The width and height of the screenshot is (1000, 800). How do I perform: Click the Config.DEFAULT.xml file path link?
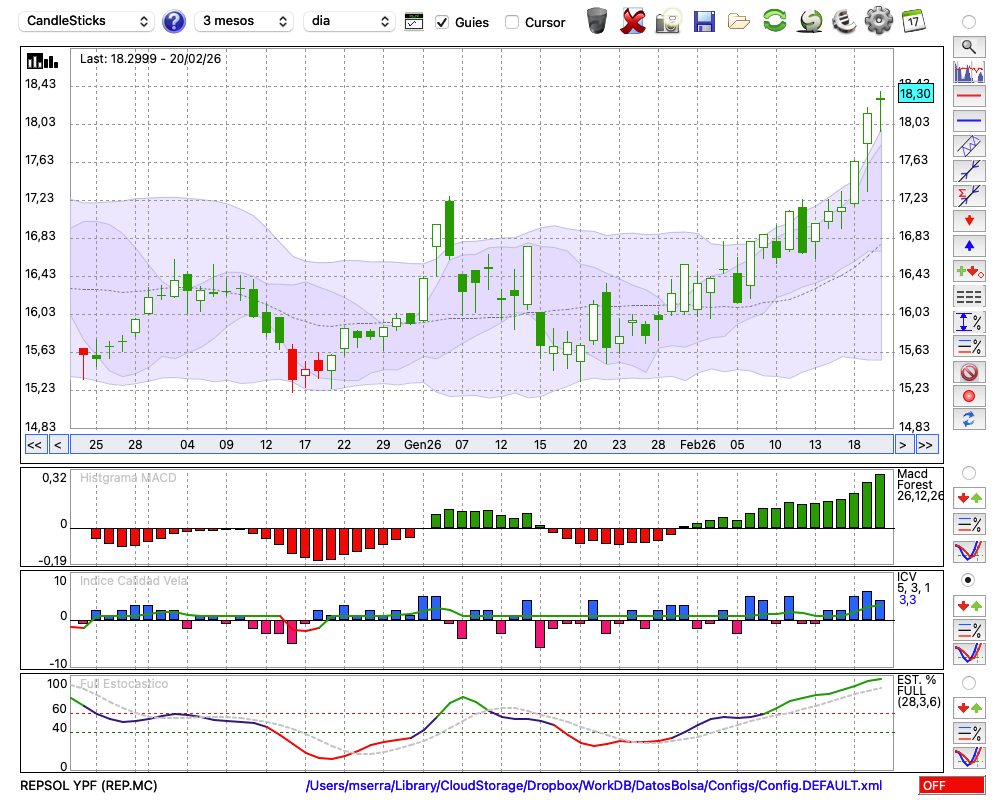[594, 786]
